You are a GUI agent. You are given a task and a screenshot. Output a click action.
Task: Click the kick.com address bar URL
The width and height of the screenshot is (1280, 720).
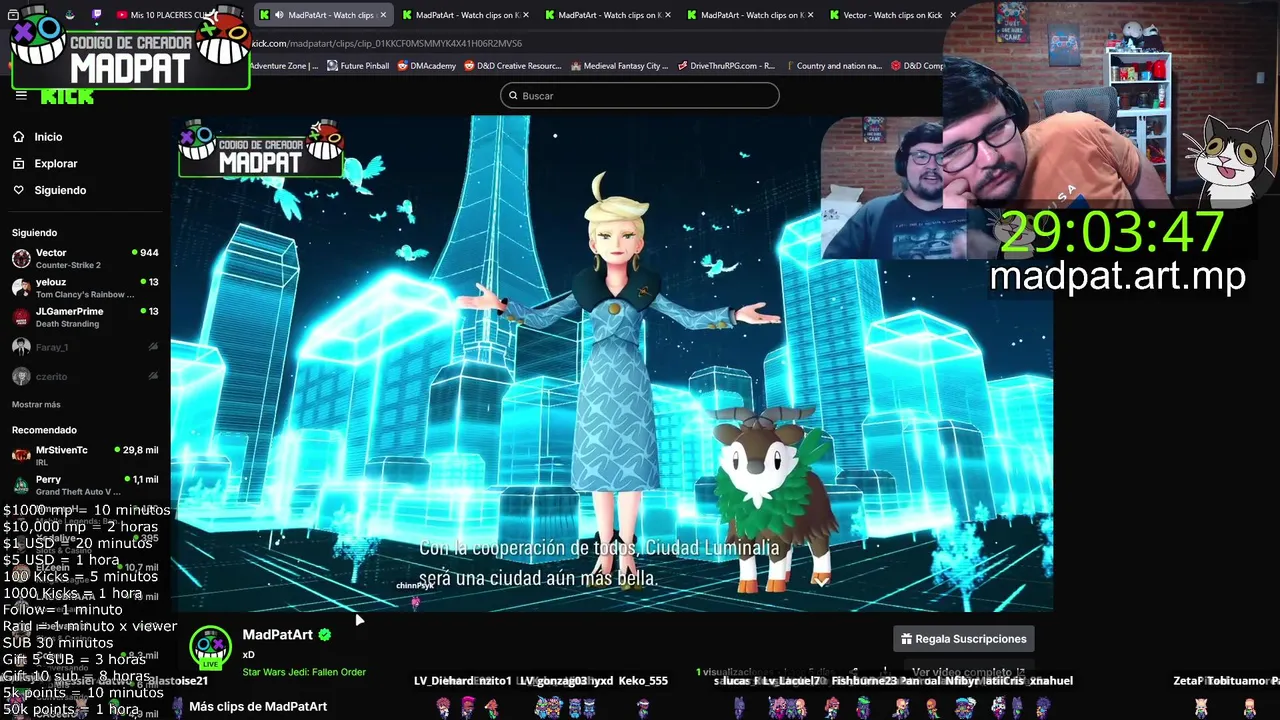pyautogui.click(x=385, y=43)
